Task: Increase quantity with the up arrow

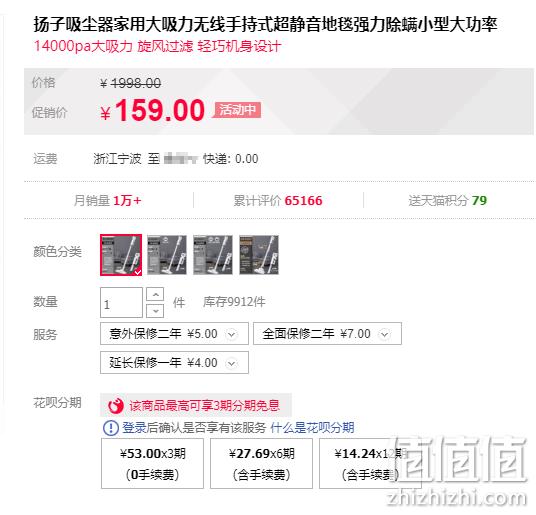Action: point(155,294)
